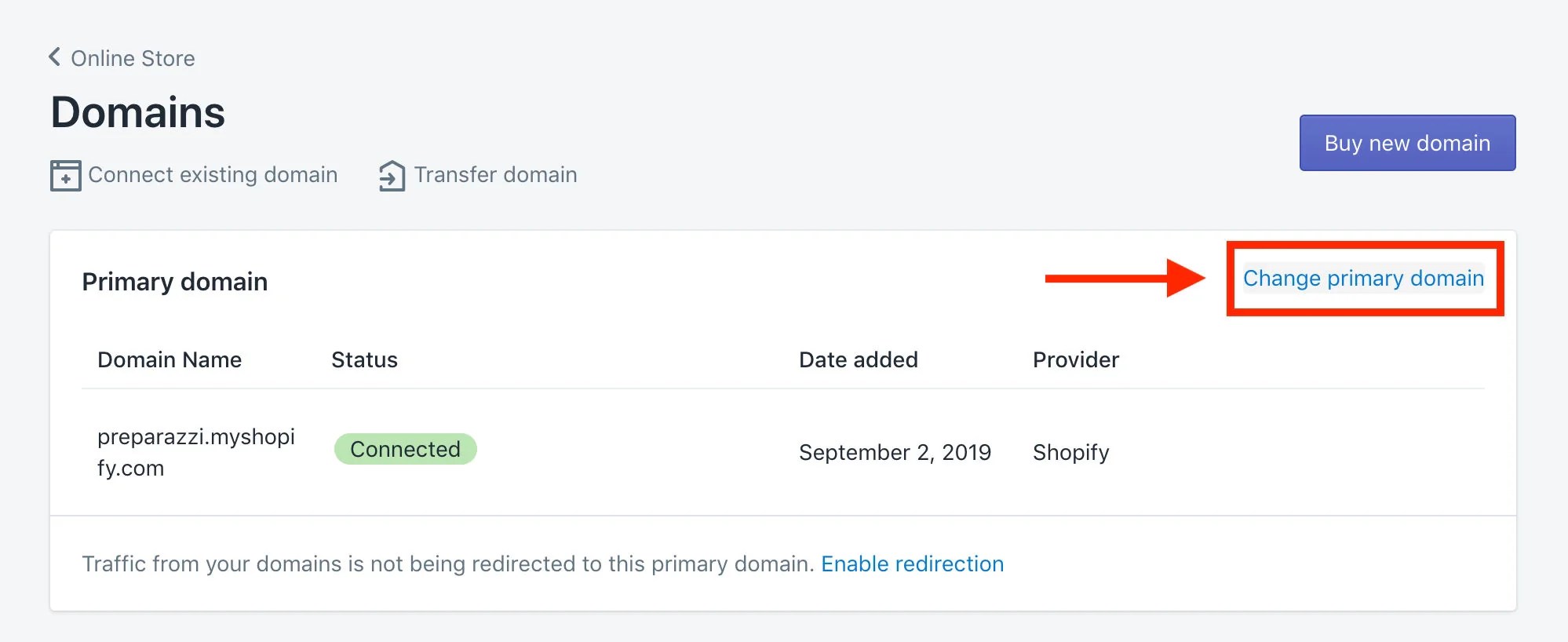Click the Shopify provider label

click(1070, 452)
